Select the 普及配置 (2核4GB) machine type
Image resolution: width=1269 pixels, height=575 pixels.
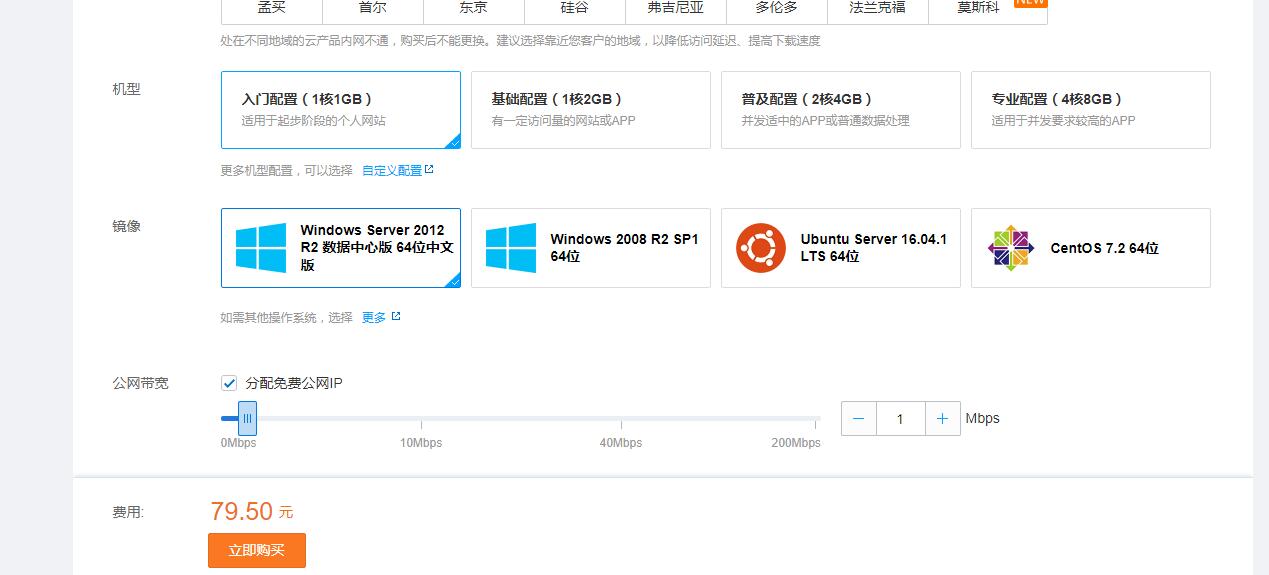tap(841, 110)
